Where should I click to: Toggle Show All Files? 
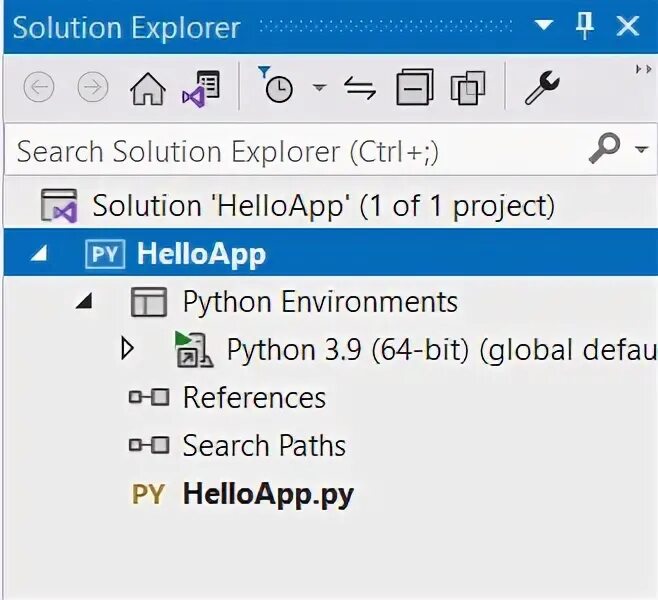point(467,89)
